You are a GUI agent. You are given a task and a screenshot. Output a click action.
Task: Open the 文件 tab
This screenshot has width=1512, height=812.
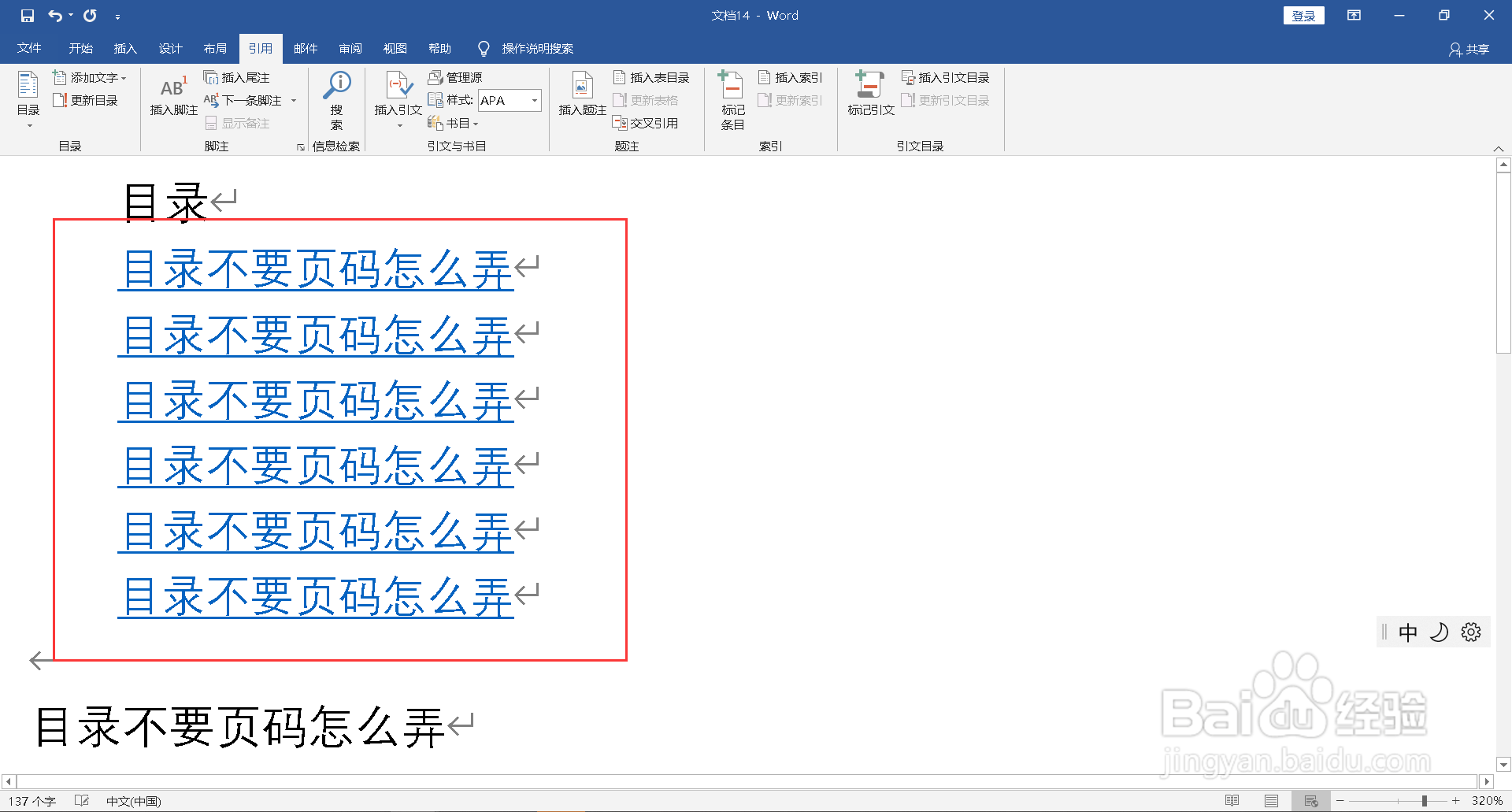pyautogui.click(x=29, y=48)
